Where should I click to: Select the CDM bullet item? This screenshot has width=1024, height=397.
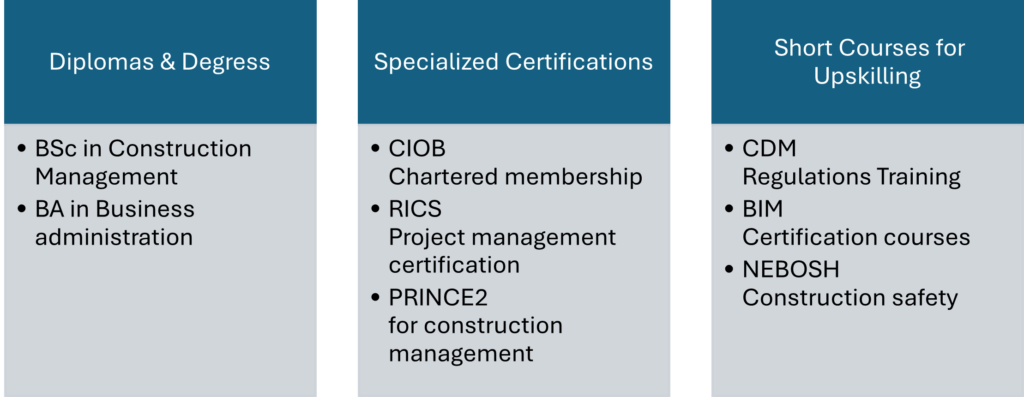pos(769,149)
